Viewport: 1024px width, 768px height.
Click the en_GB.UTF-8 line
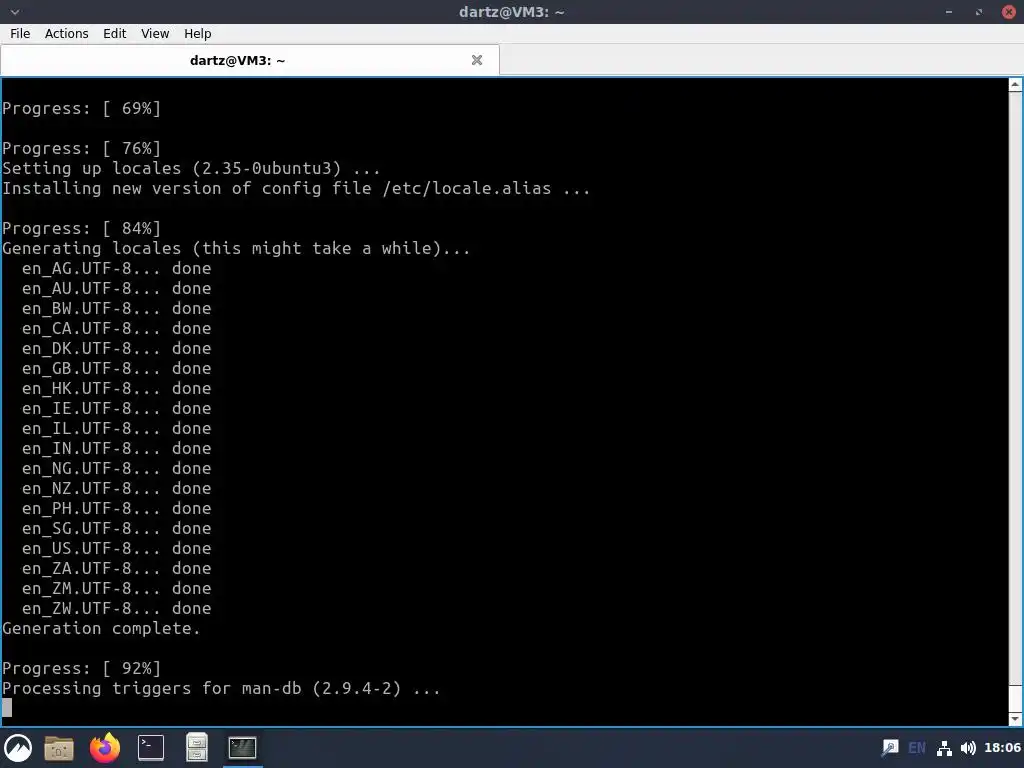coord(116,368)
